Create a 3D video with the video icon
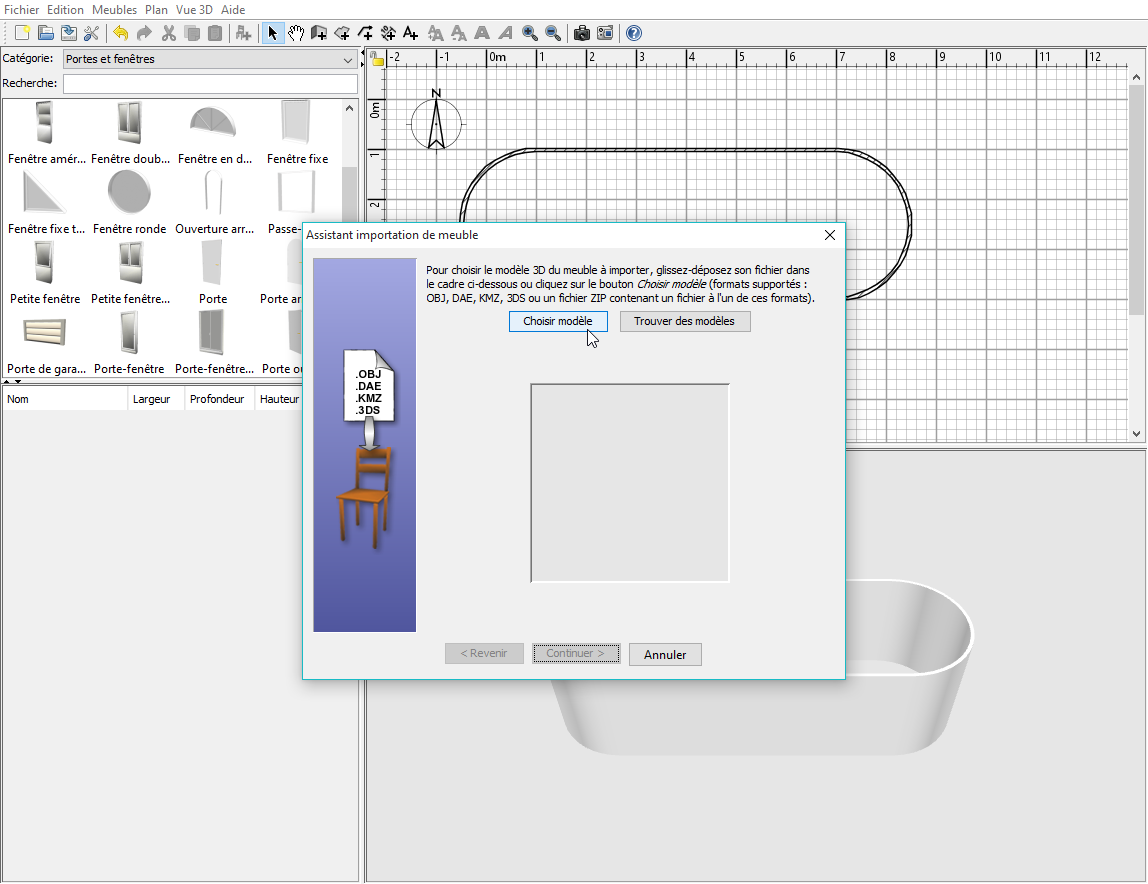Image resolution: width=1148 pixels, height=884 pixels. tap(605, 33)
